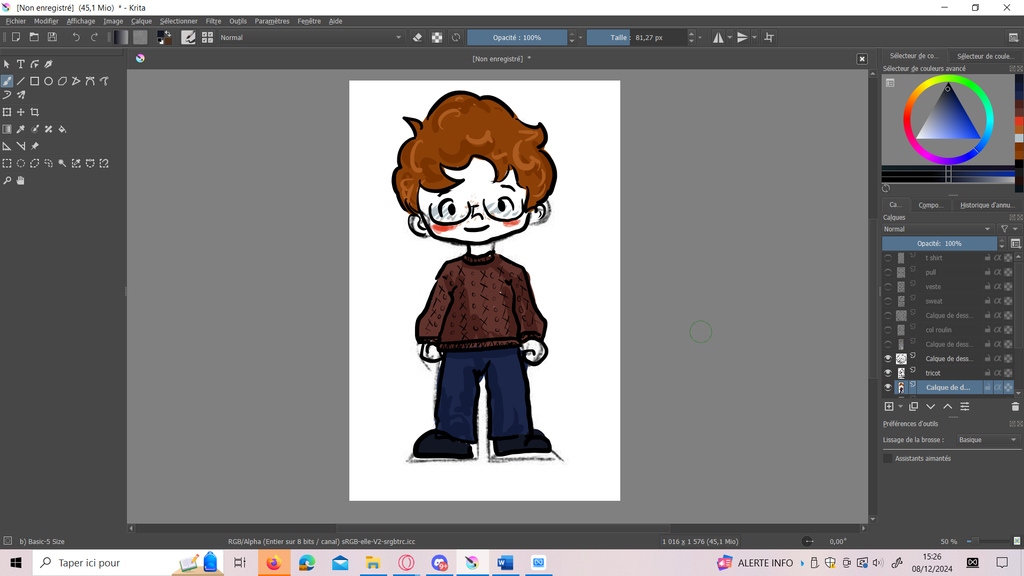Screen dimensions: 1024x576
Task: Click the Taper ici pour search box
Action: pos(90,563)
